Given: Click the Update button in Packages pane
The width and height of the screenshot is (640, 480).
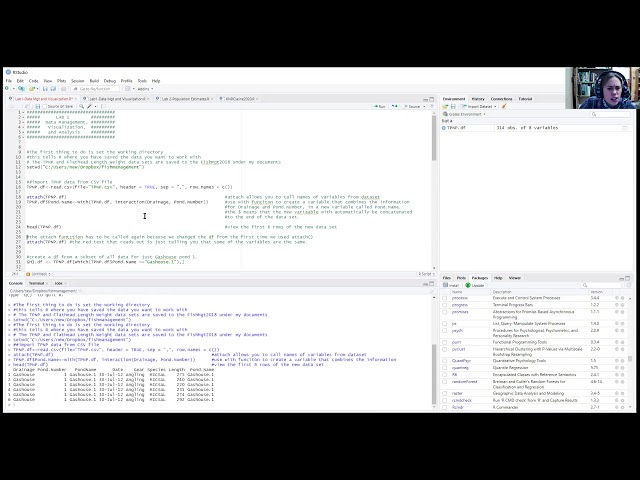Looking at the screenshot, I should pyautogui.click(x=475, y=285).
